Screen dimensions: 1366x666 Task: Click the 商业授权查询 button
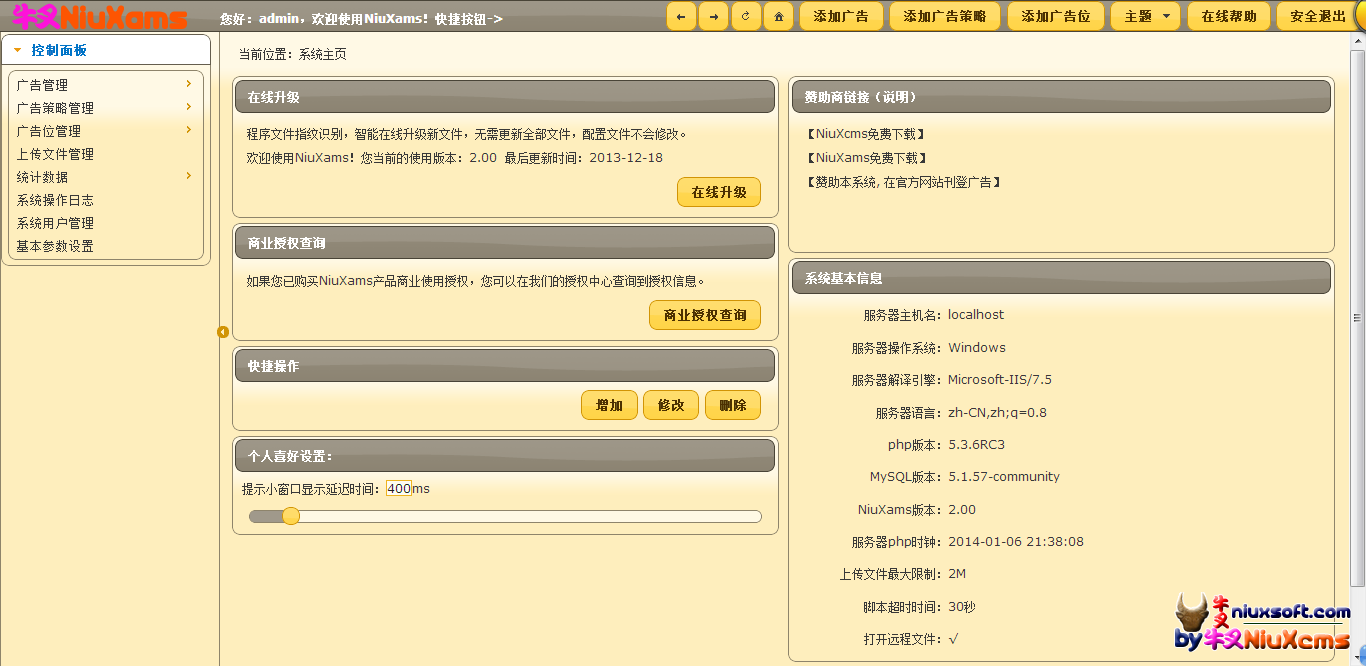(705, 315)
